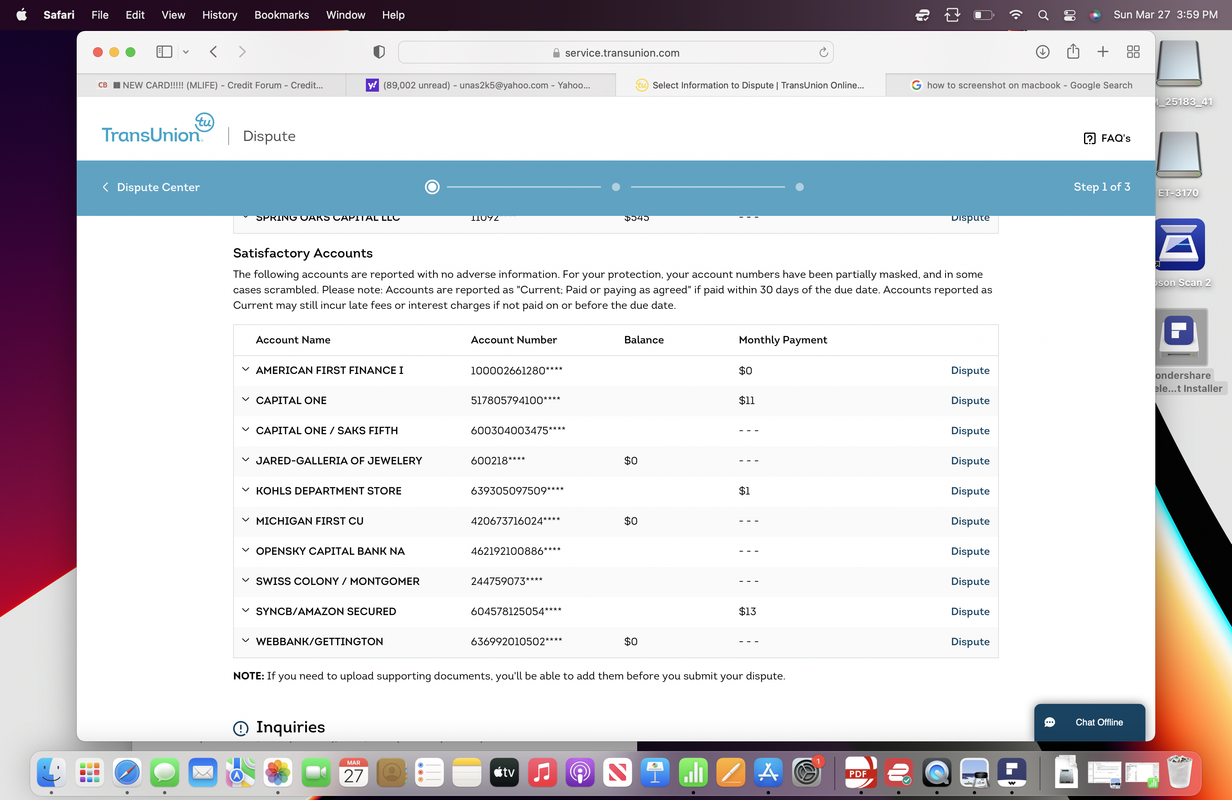Open Mail app in the Dock
This screenshot has height=800, width=1232.
tap(203, 772)
